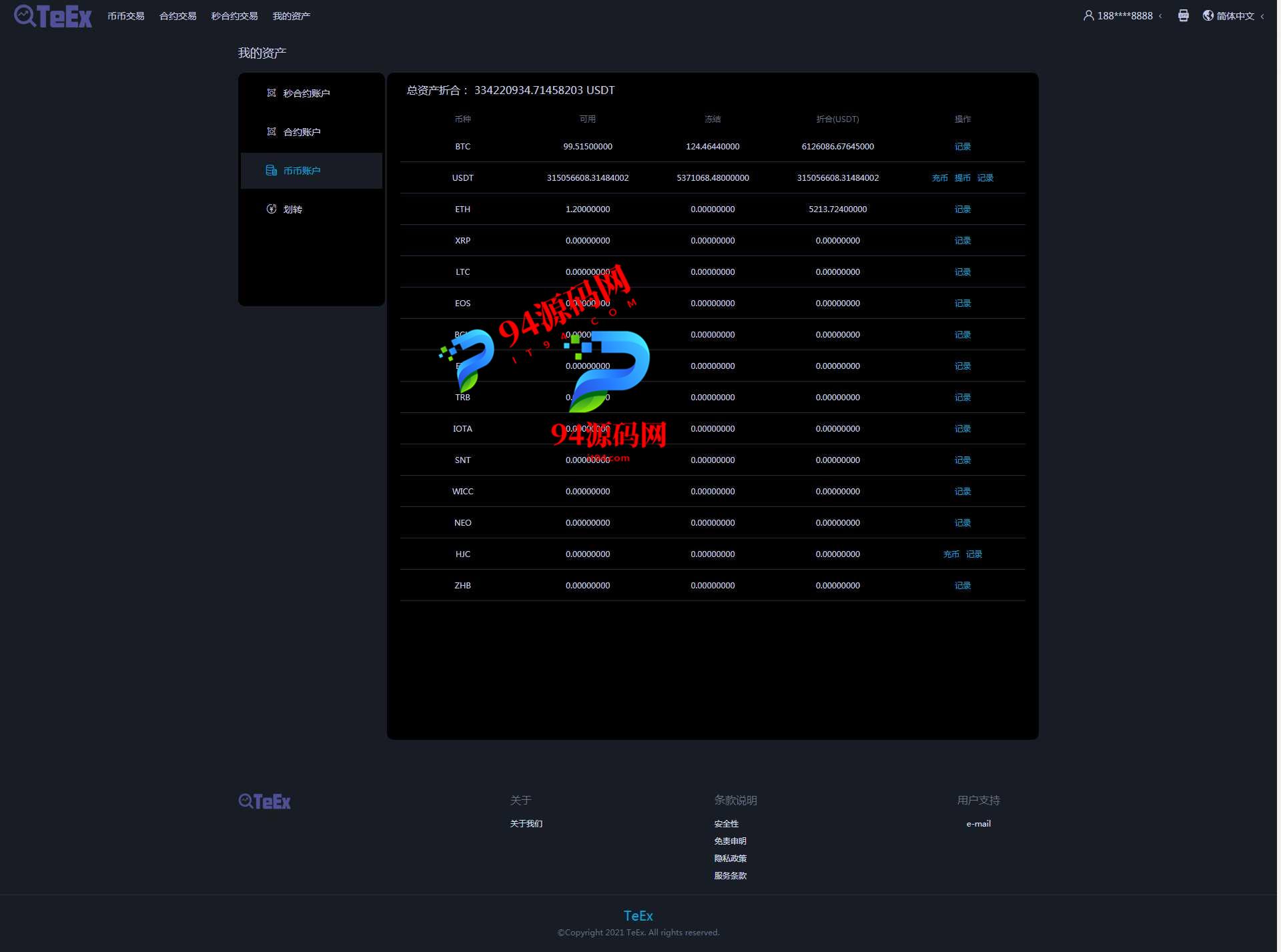Screen dimensions: 1281x952
Task: Click the 折合(USDT) column header
Action: coord(838,119)
